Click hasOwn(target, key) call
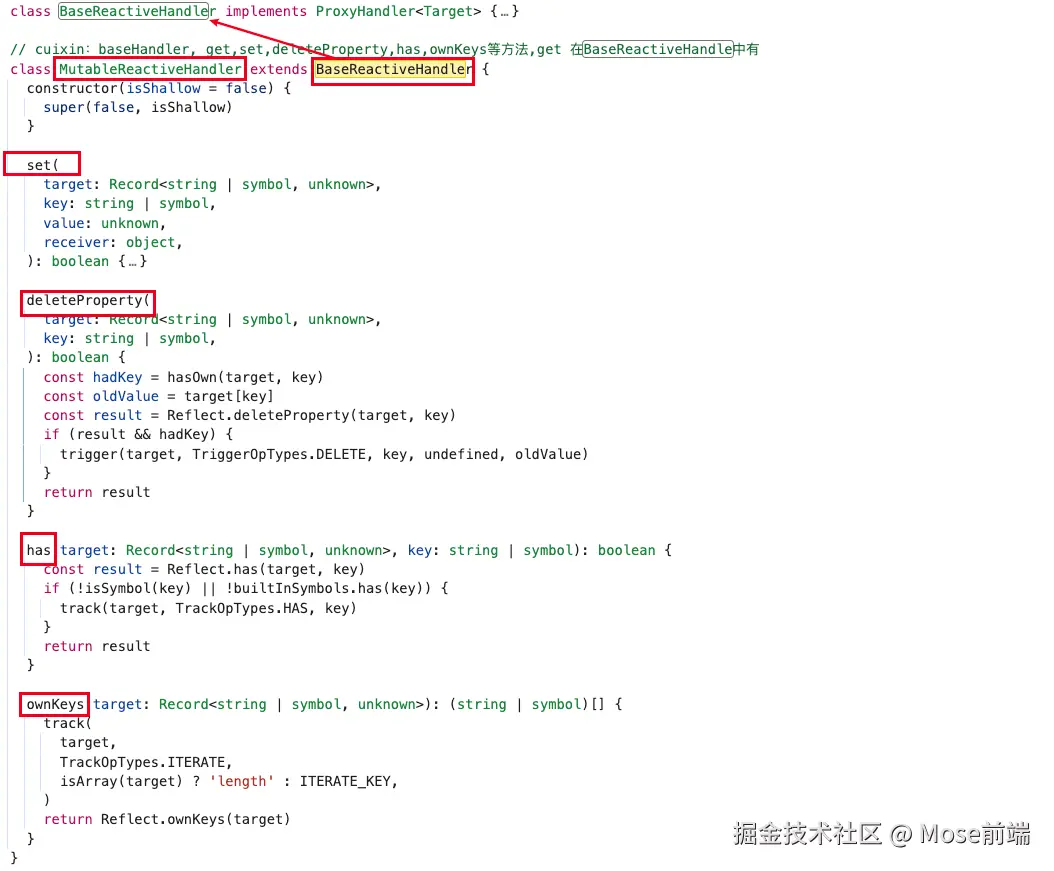1054x871 pixels. pos(245,377)
